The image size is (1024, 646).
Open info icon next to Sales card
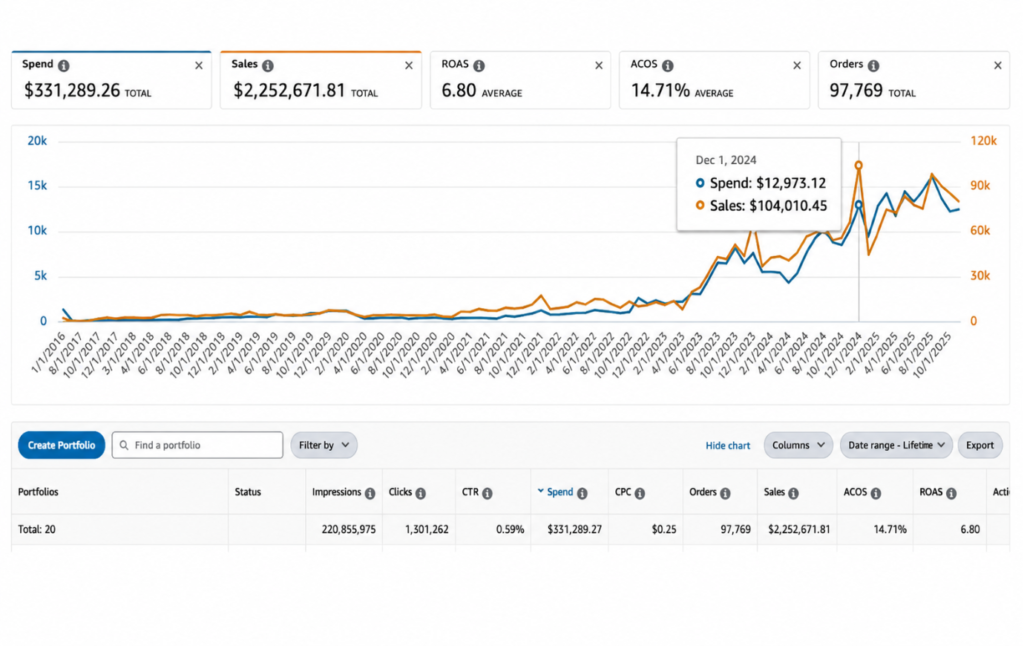coord(268,65)
